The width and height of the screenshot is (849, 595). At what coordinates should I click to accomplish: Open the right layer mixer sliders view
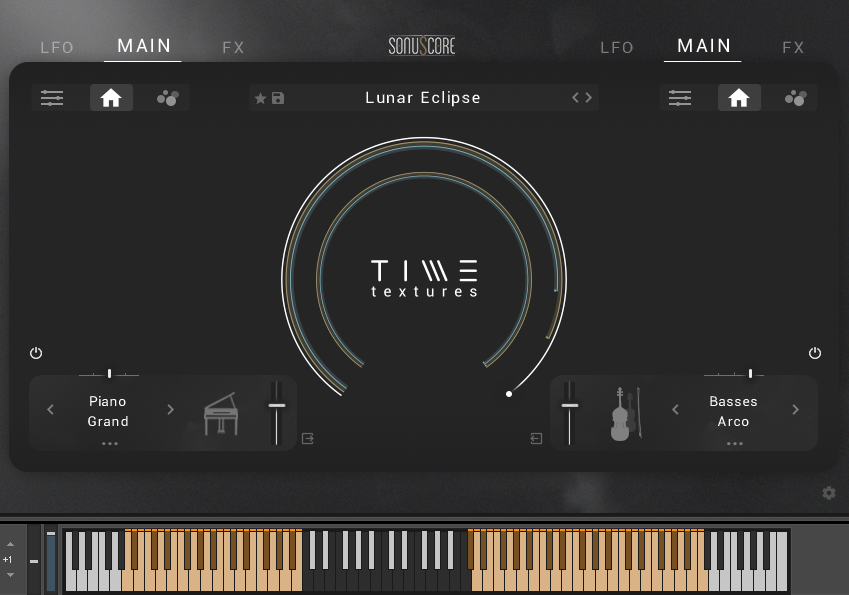coord(680,98)
